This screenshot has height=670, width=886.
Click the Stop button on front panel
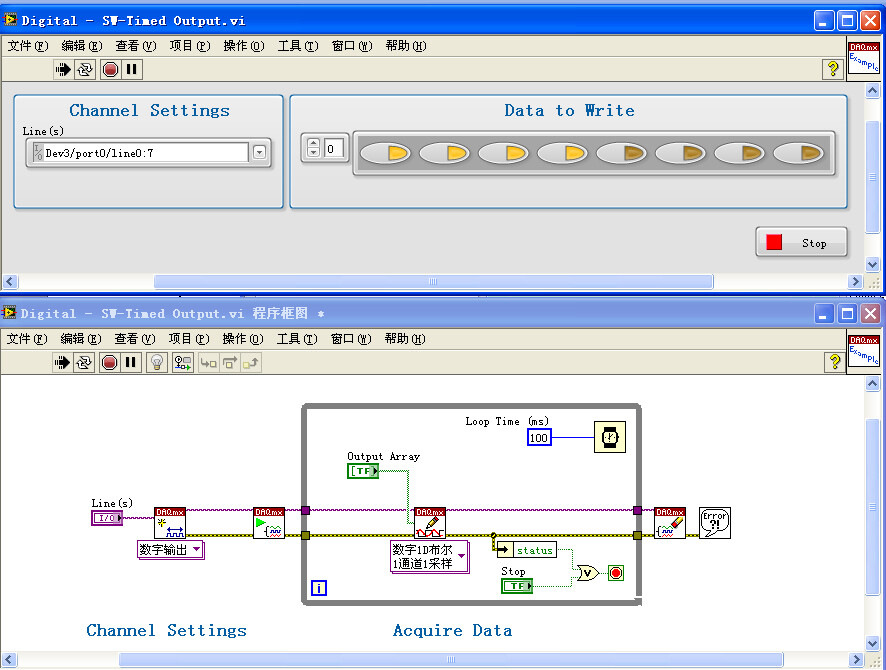[x=801, y=243]
